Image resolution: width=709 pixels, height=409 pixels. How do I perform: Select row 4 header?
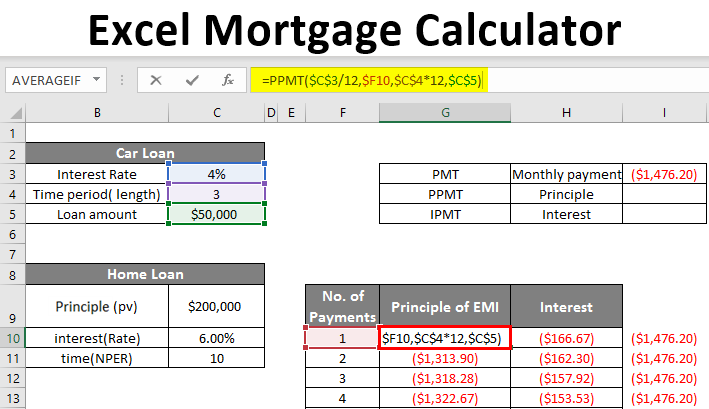point(13,194)
